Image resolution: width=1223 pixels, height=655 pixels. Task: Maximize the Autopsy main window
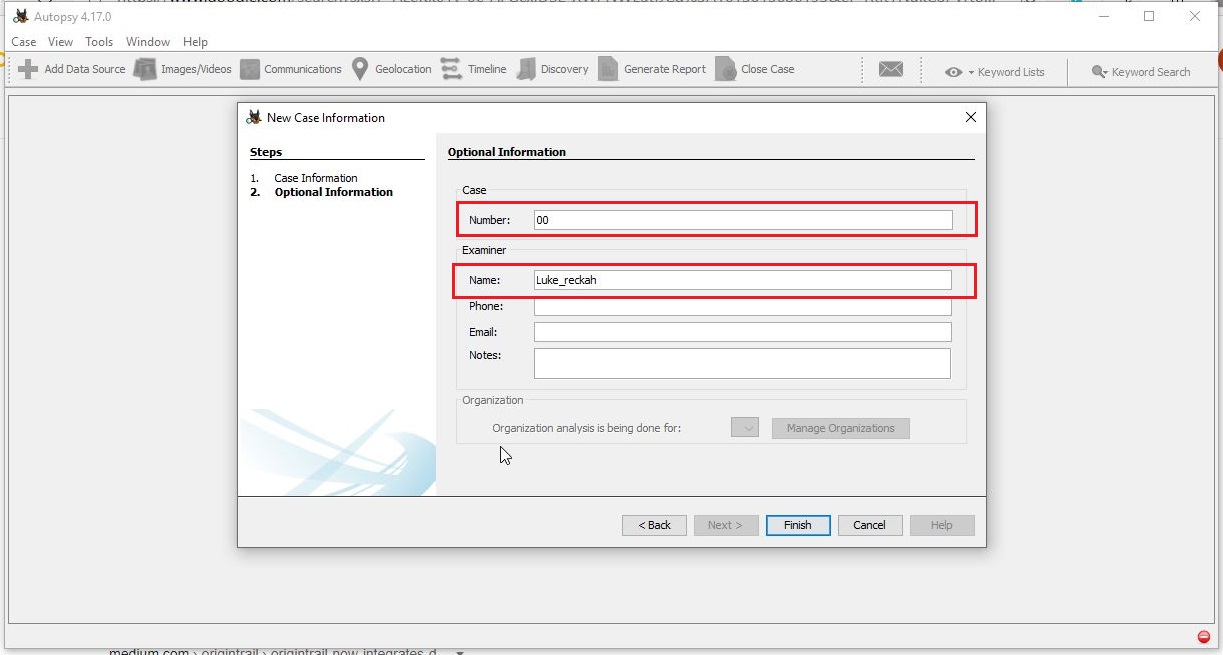1149,16
